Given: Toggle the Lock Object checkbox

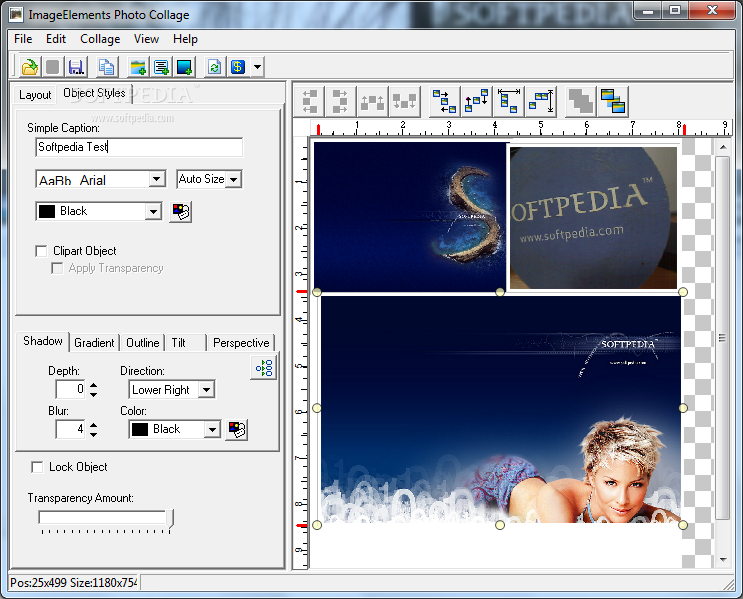Looking at the screenshot, I should (37, 467).
